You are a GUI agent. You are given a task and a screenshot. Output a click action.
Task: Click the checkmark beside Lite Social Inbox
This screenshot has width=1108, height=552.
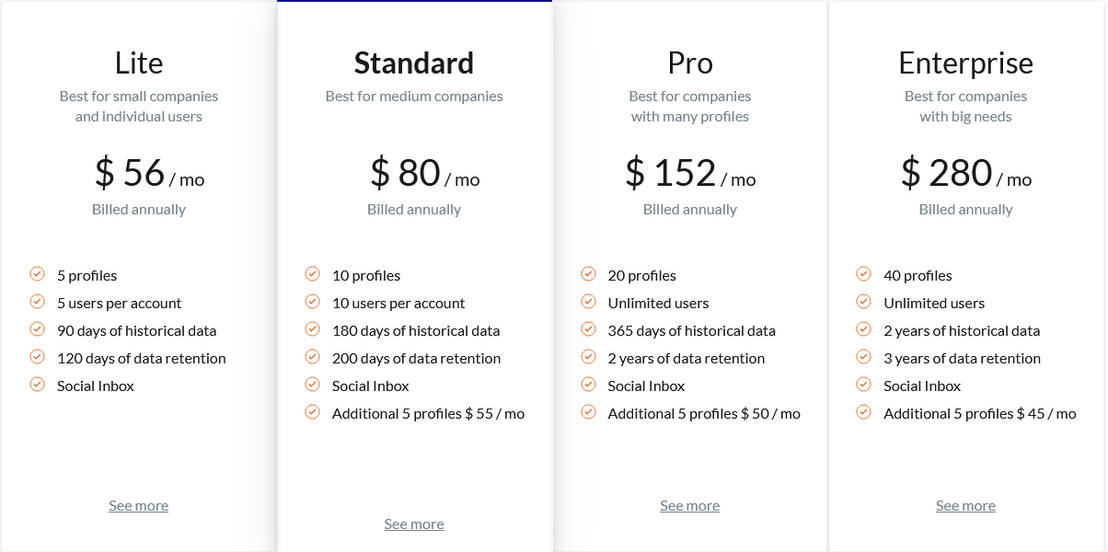pos(37,384)
